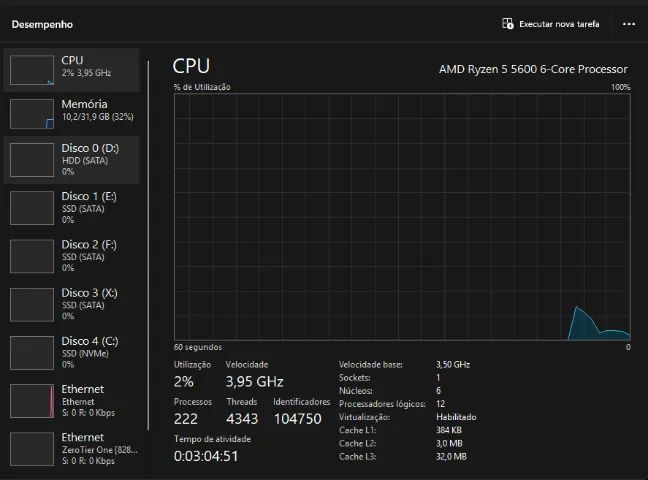Click the CPU utilization graph area
648x480 pixels.
point(402,217)
